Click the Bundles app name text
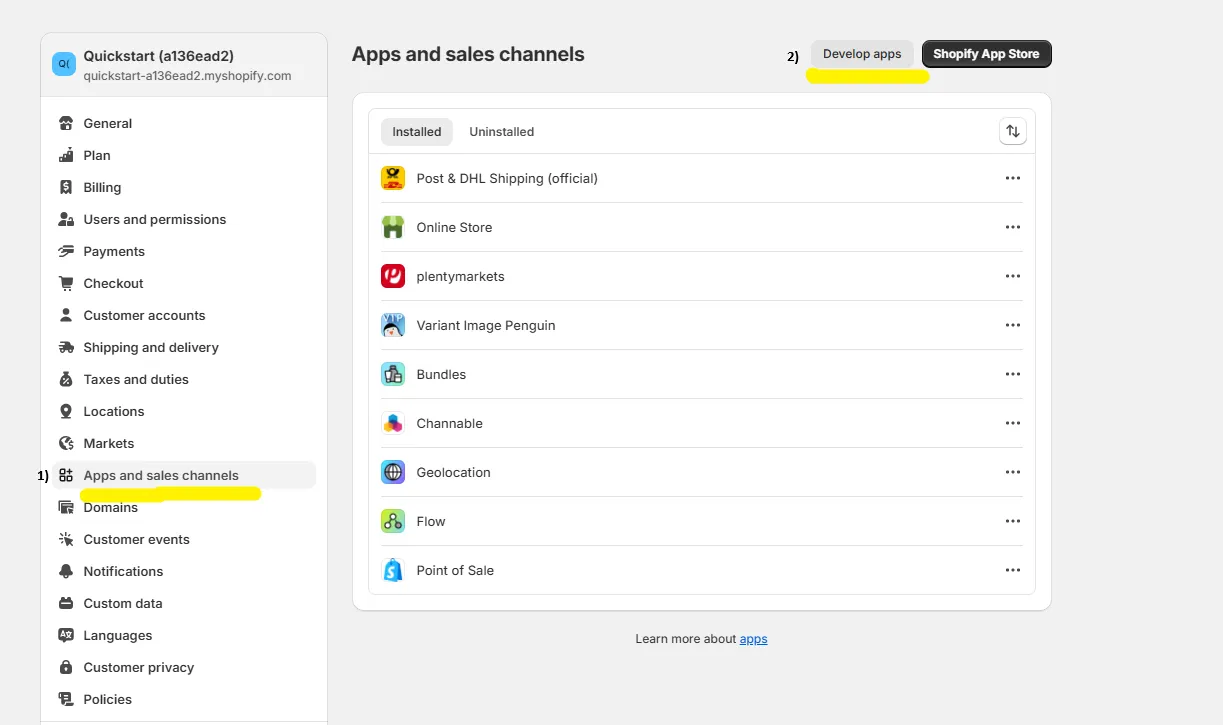The image size is (1223, 725). pyautogui.click(x=441, y=374)
